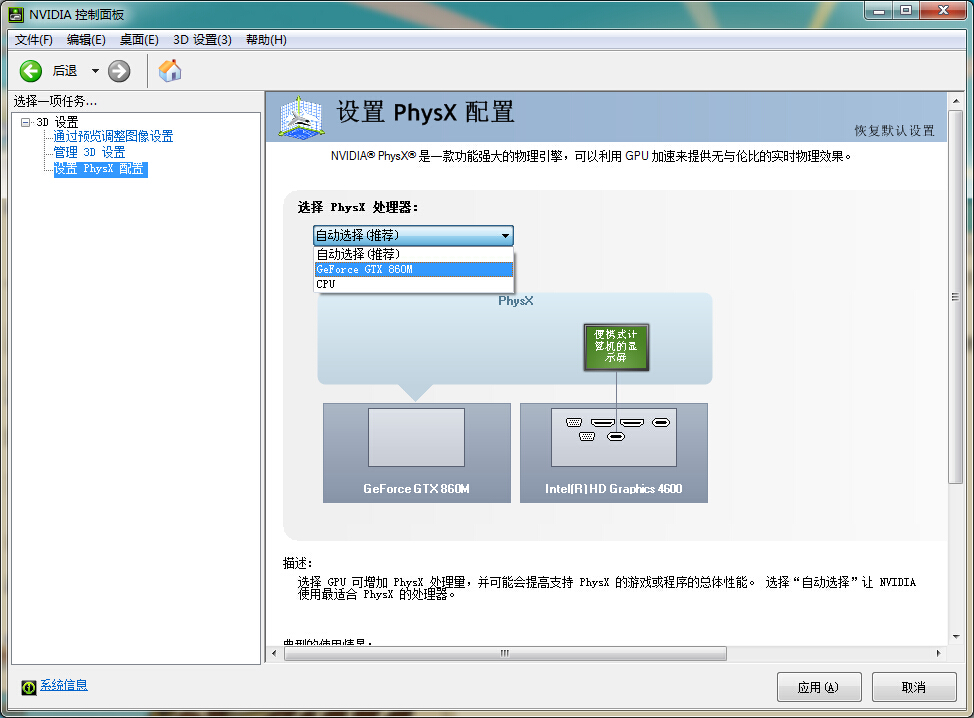
Task: Close the NVIDIA control panel window
Action: 943,11
